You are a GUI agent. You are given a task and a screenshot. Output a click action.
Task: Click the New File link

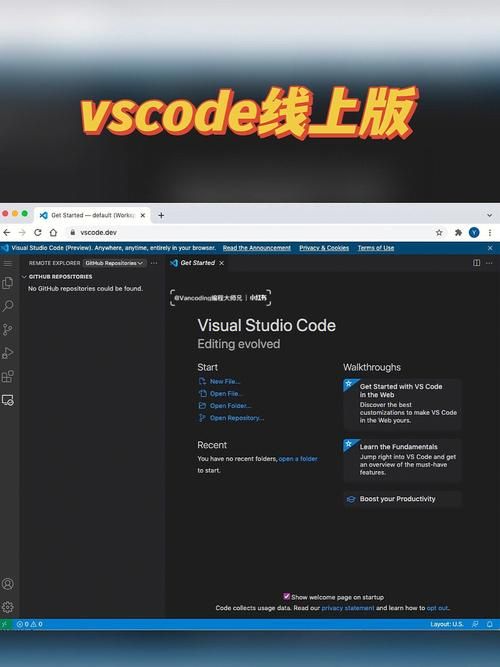point(225,382)
